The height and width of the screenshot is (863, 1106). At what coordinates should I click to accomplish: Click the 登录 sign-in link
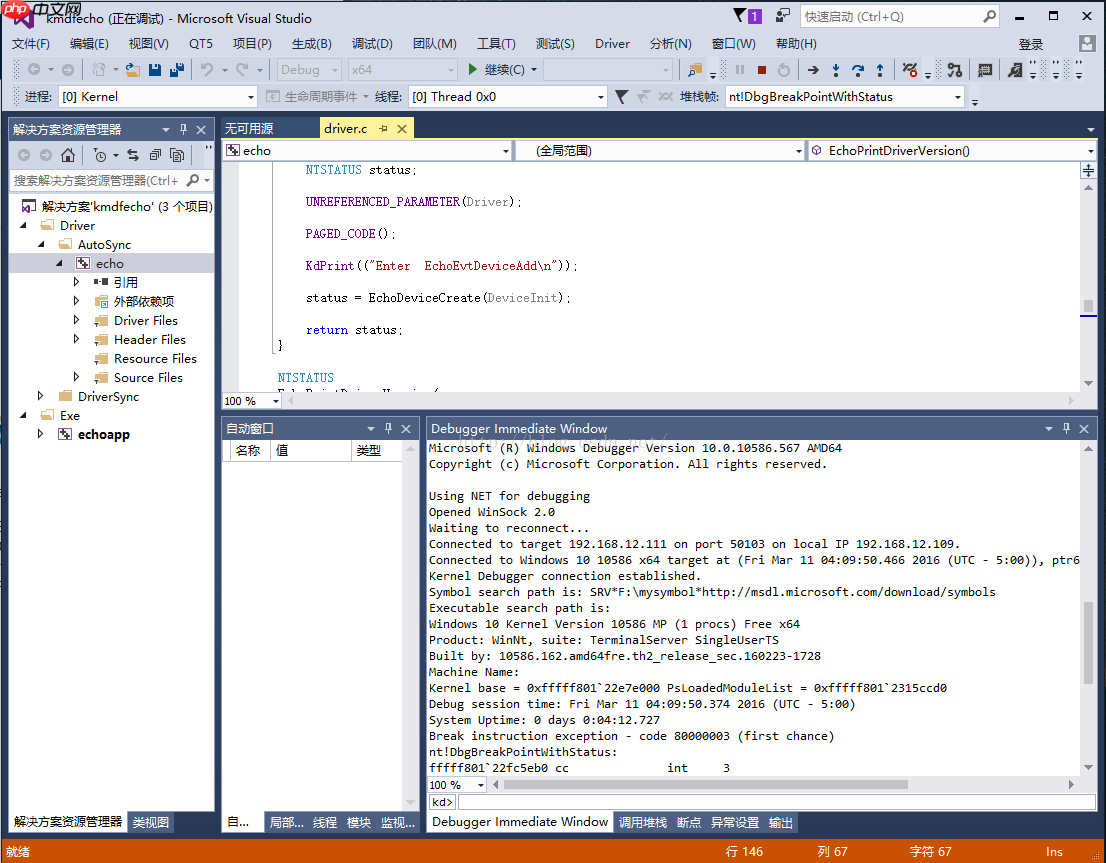pyautogui.click(x=1031, y=43)
